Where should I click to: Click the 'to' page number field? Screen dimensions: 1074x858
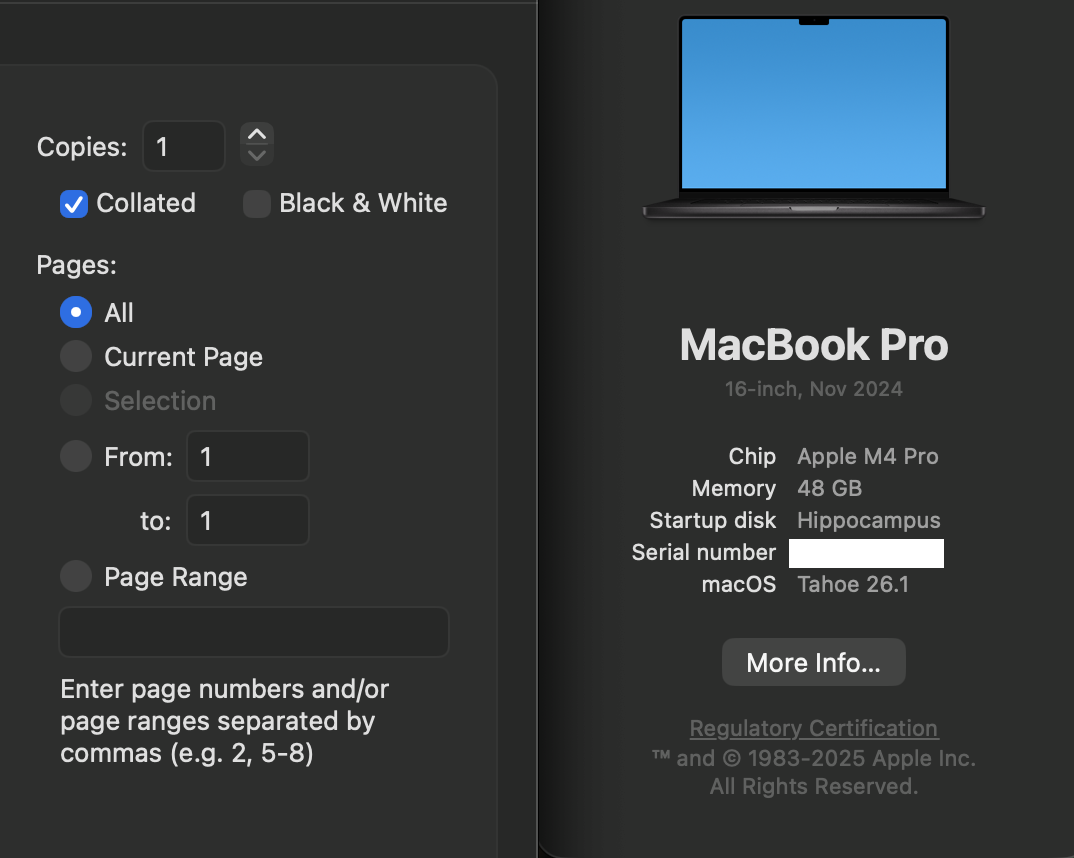tap(248, 520)
